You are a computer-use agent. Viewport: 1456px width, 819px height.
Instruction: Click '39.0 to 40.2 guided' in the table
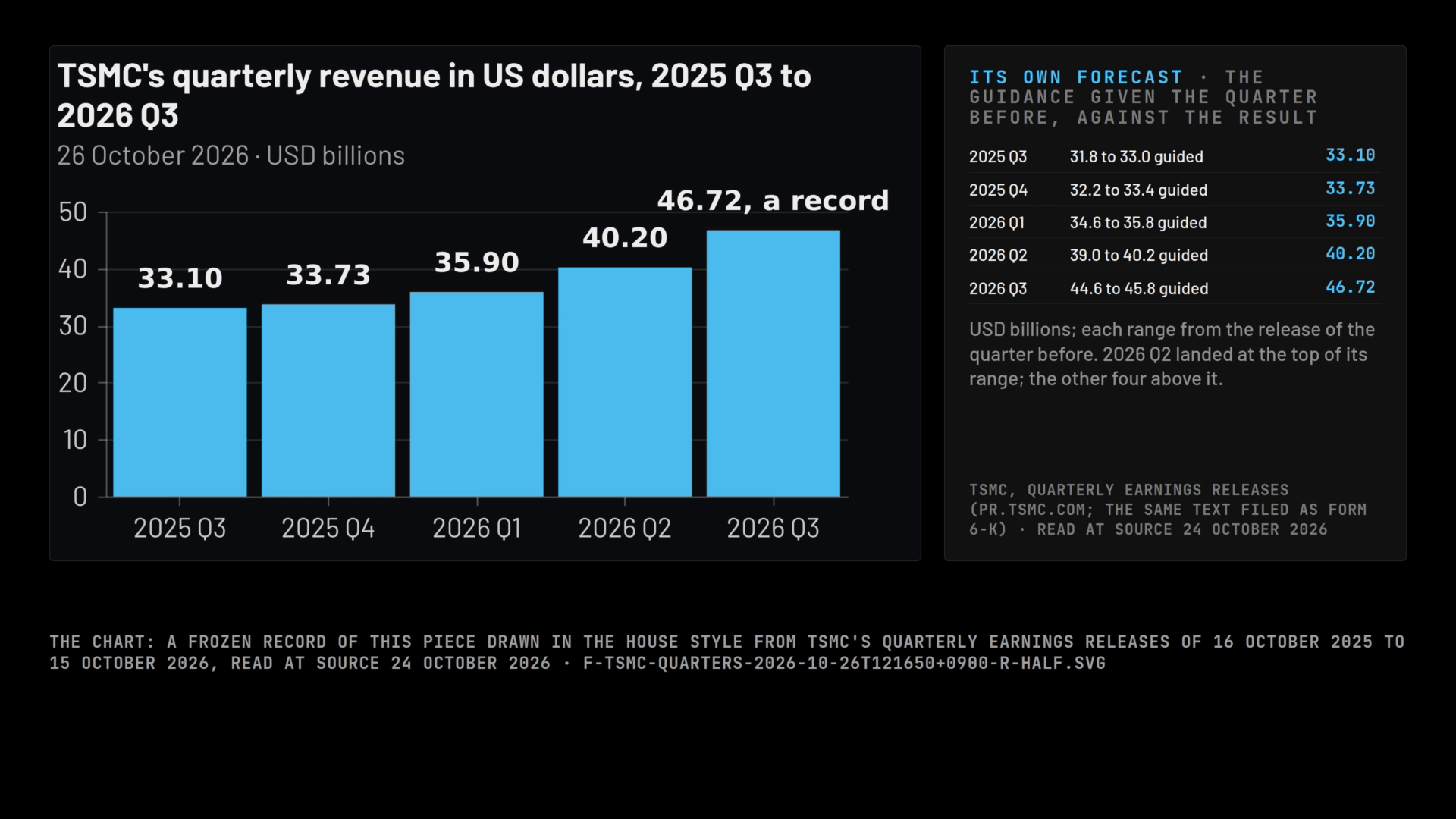coord(1139,256)
